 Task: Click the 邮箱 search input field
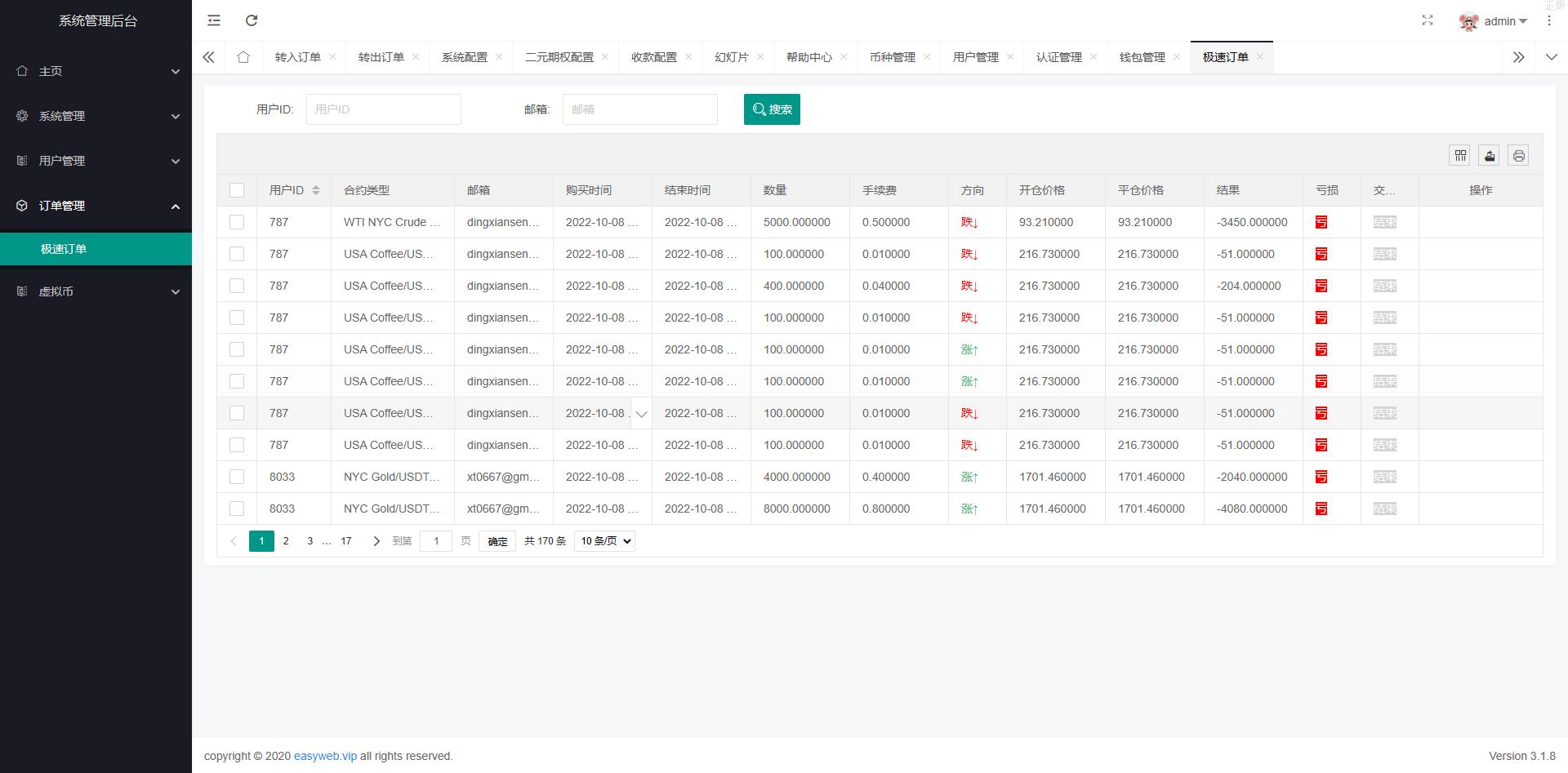(x=639, y=109)
